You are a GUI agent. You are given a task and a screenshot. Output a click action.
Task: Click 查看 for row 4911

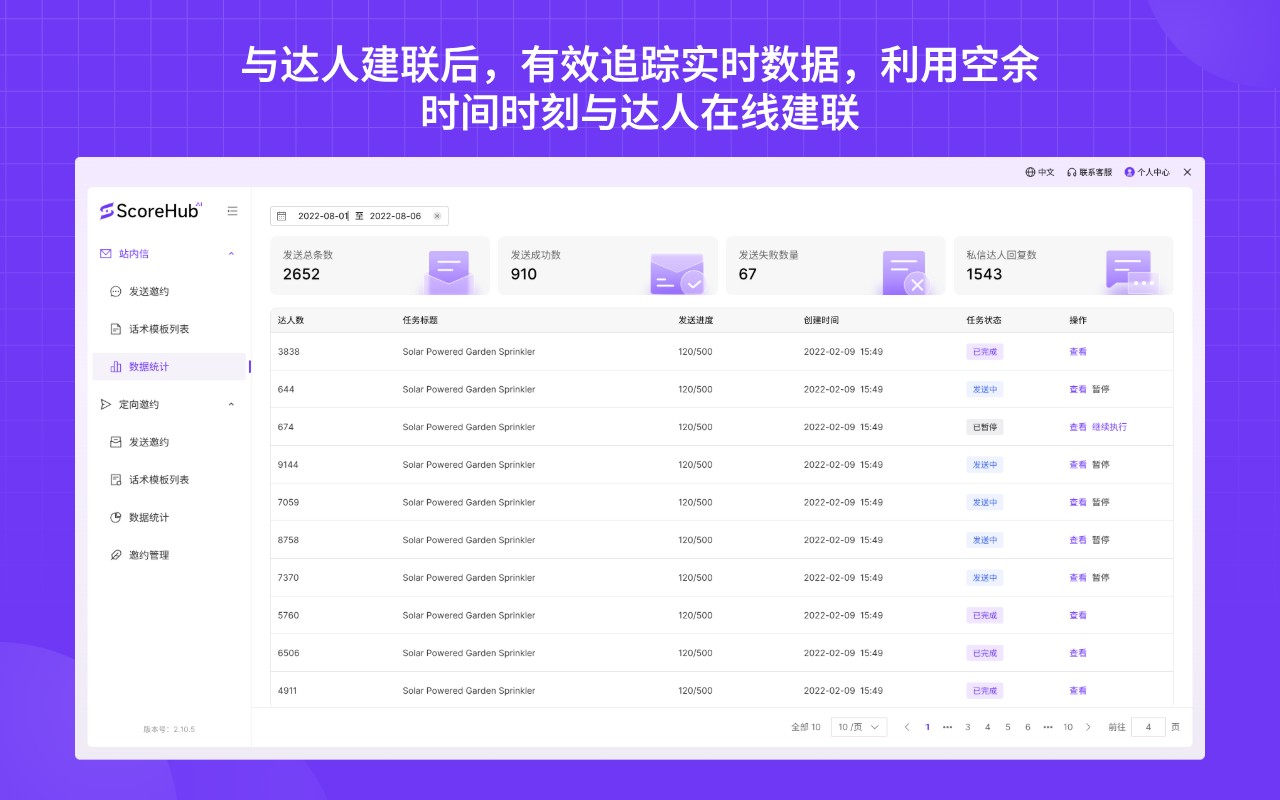click(x=1078, y=691)
